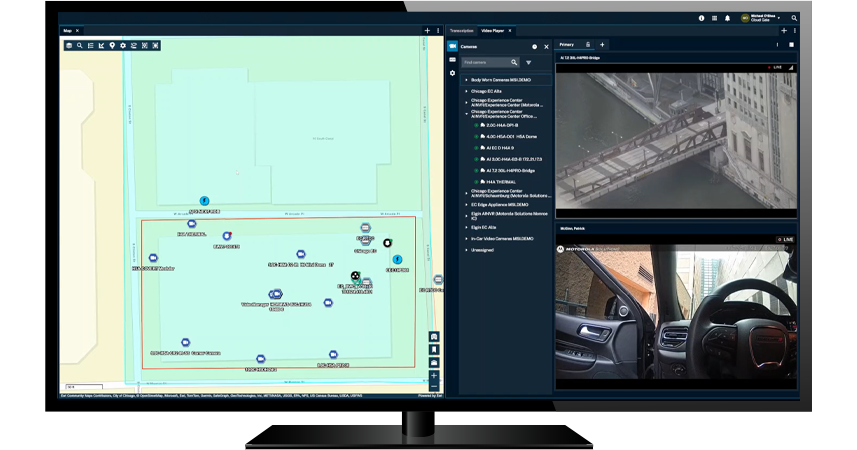Click the bookmark button on map side controls
Image resolution: width=857 pixels, height=450 pixels.
pos(434,349)
